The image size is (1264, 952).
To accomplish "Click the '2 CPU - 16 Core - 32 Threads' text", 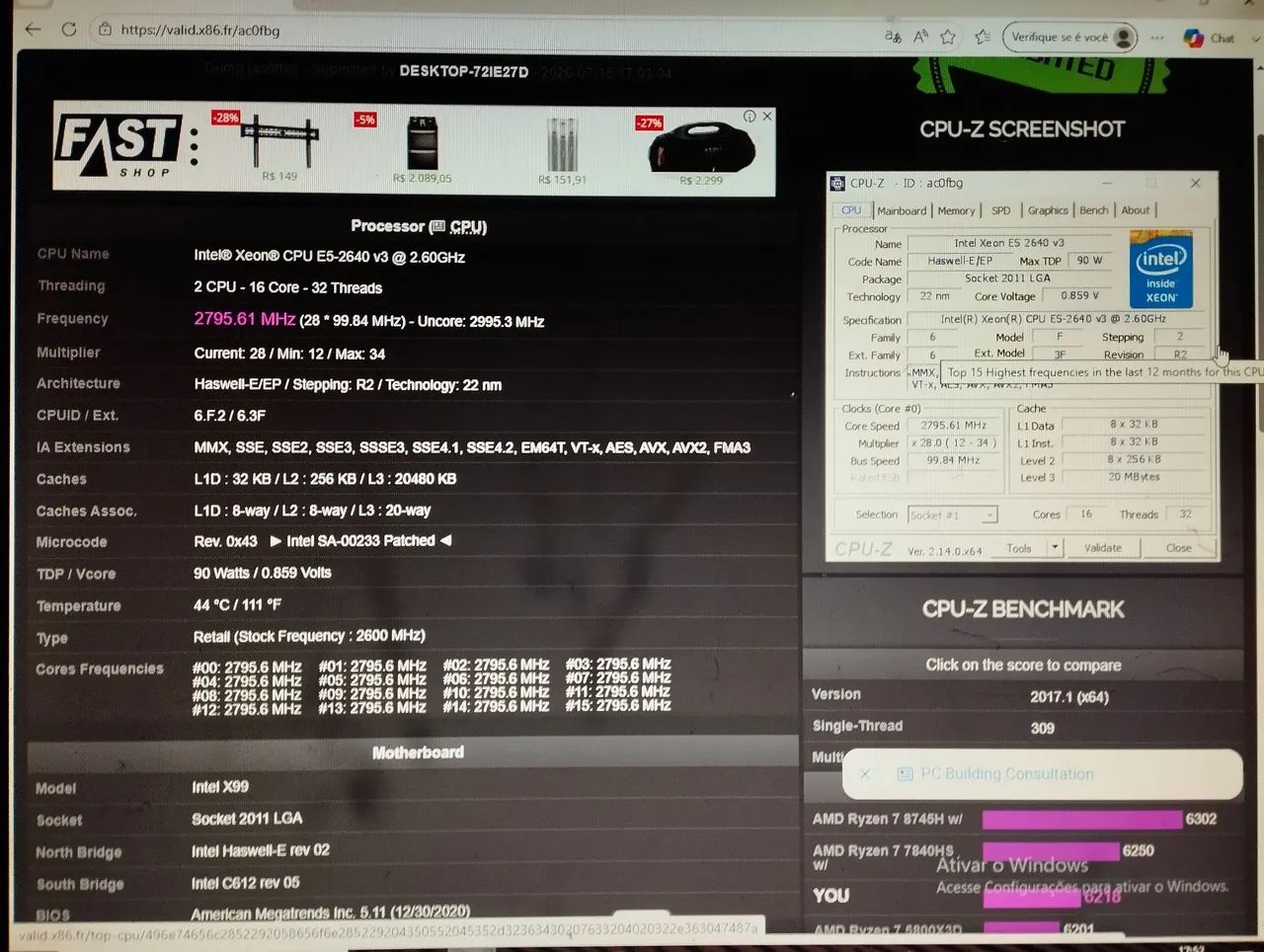I will [287, 288].
